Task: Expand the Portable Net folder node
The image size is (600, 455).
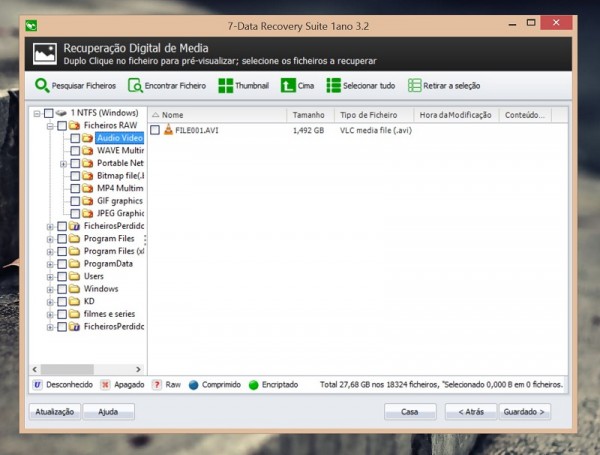Action: [64, 164]
